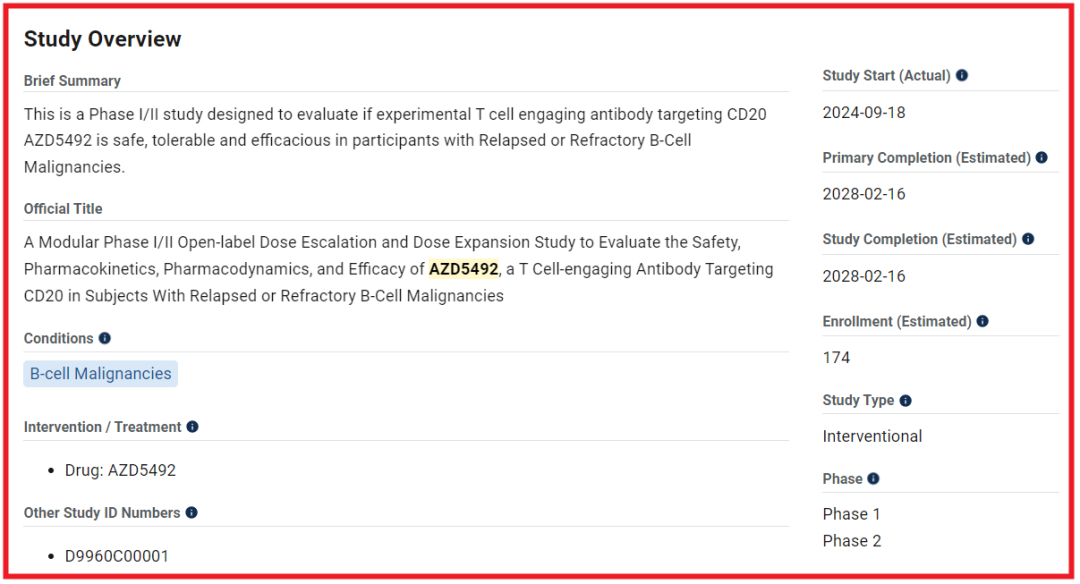This screenshot has width=1080, height=584.
Task: Click the D9960C00001 study ID entry
Action: [117, 556]
